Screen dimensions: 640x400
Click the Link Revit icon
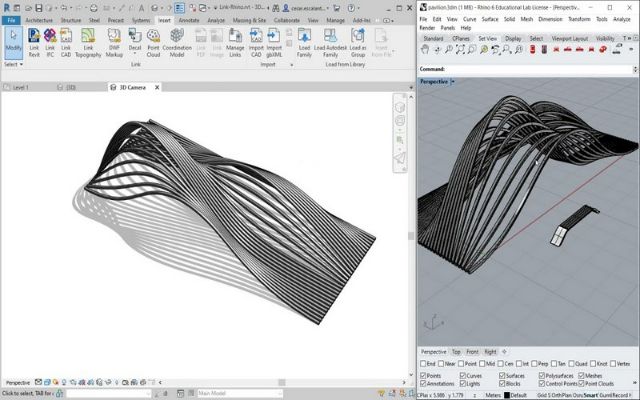coord(34,42)
